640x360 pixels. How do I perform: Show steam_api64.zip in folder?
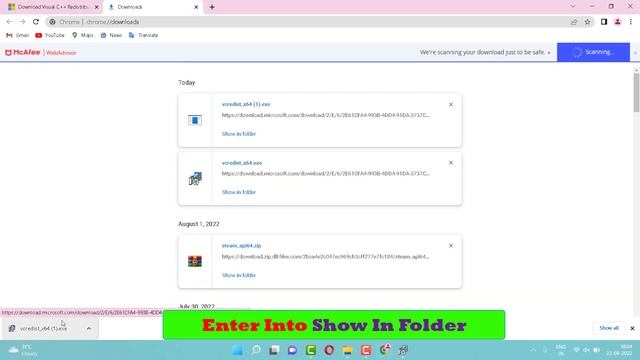tap(239, 275)
